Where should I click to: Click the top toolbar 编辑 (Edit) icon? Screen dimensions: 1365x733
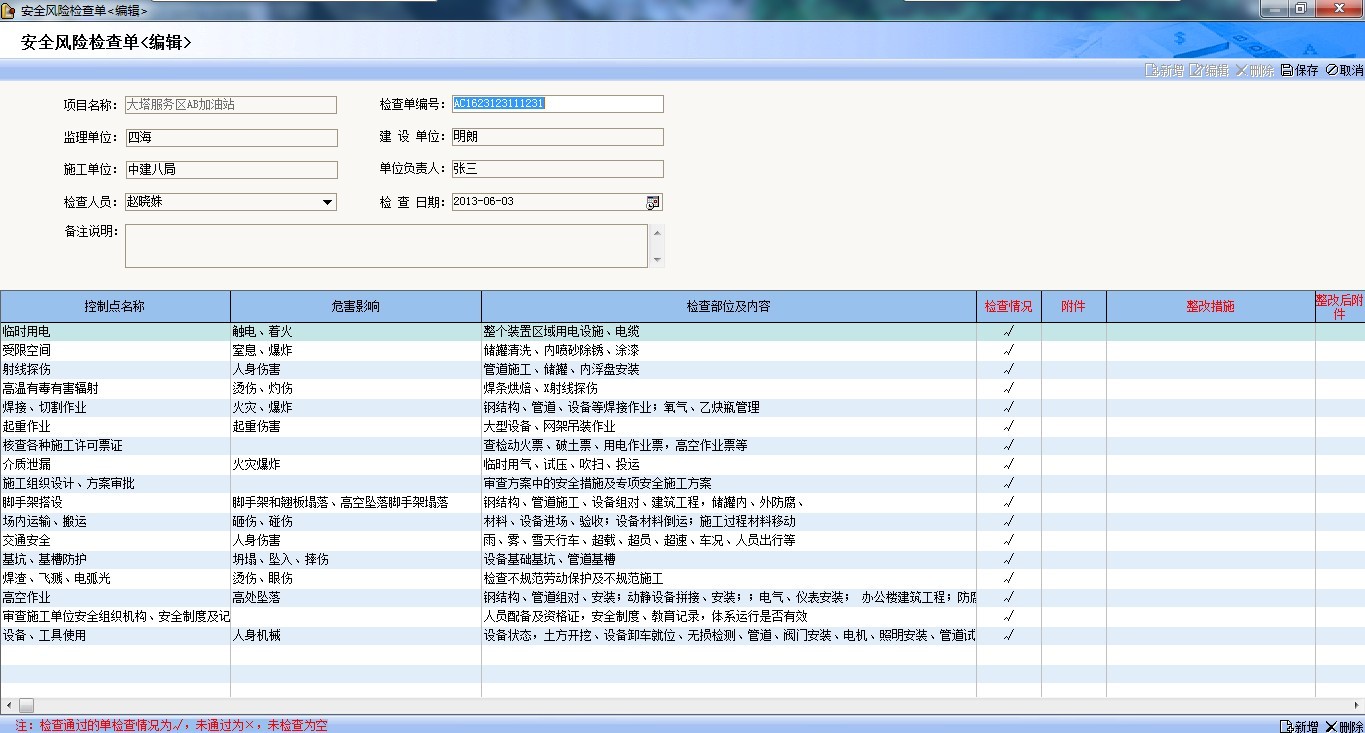coord(1196,71)
